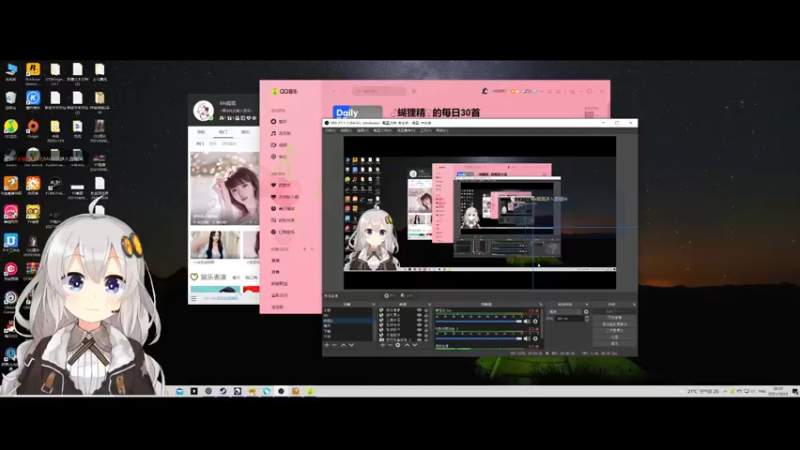Collapse created playlists chevron in QQ Music sidebar

312,249
